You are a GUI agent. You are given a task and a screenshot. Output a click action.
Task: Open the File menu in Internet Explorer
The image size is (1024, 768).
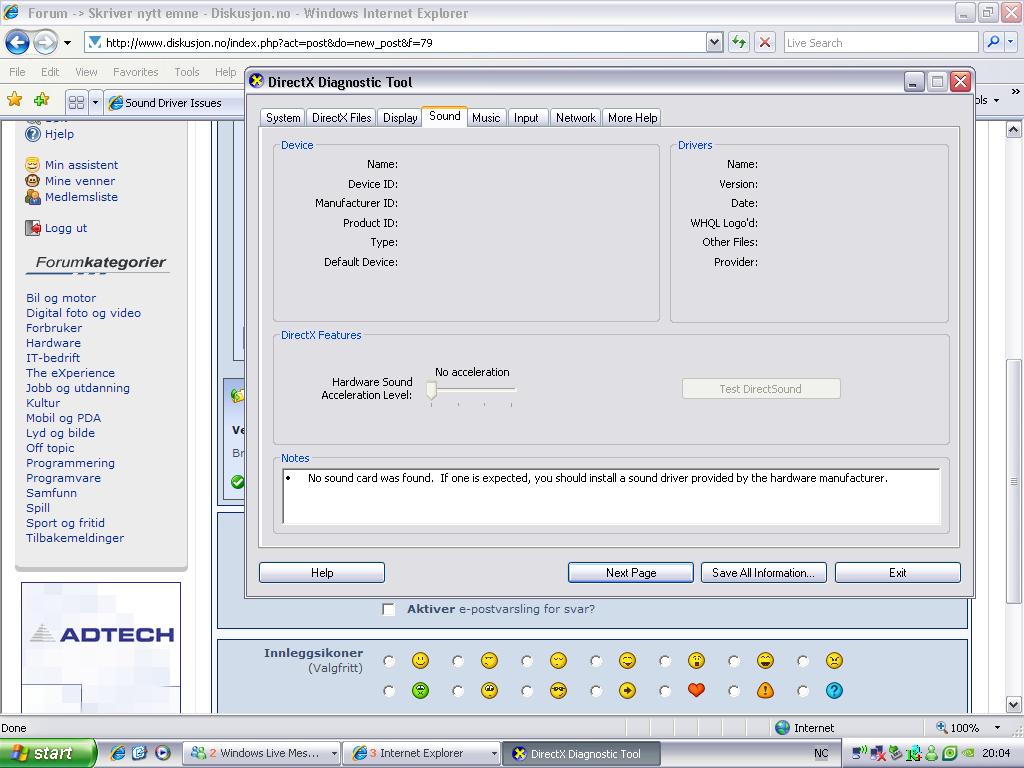tap(18, 72)
